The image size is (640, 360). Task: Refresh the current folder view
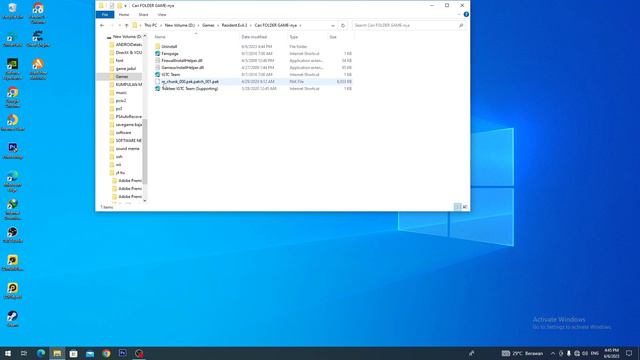coord(343,25)
